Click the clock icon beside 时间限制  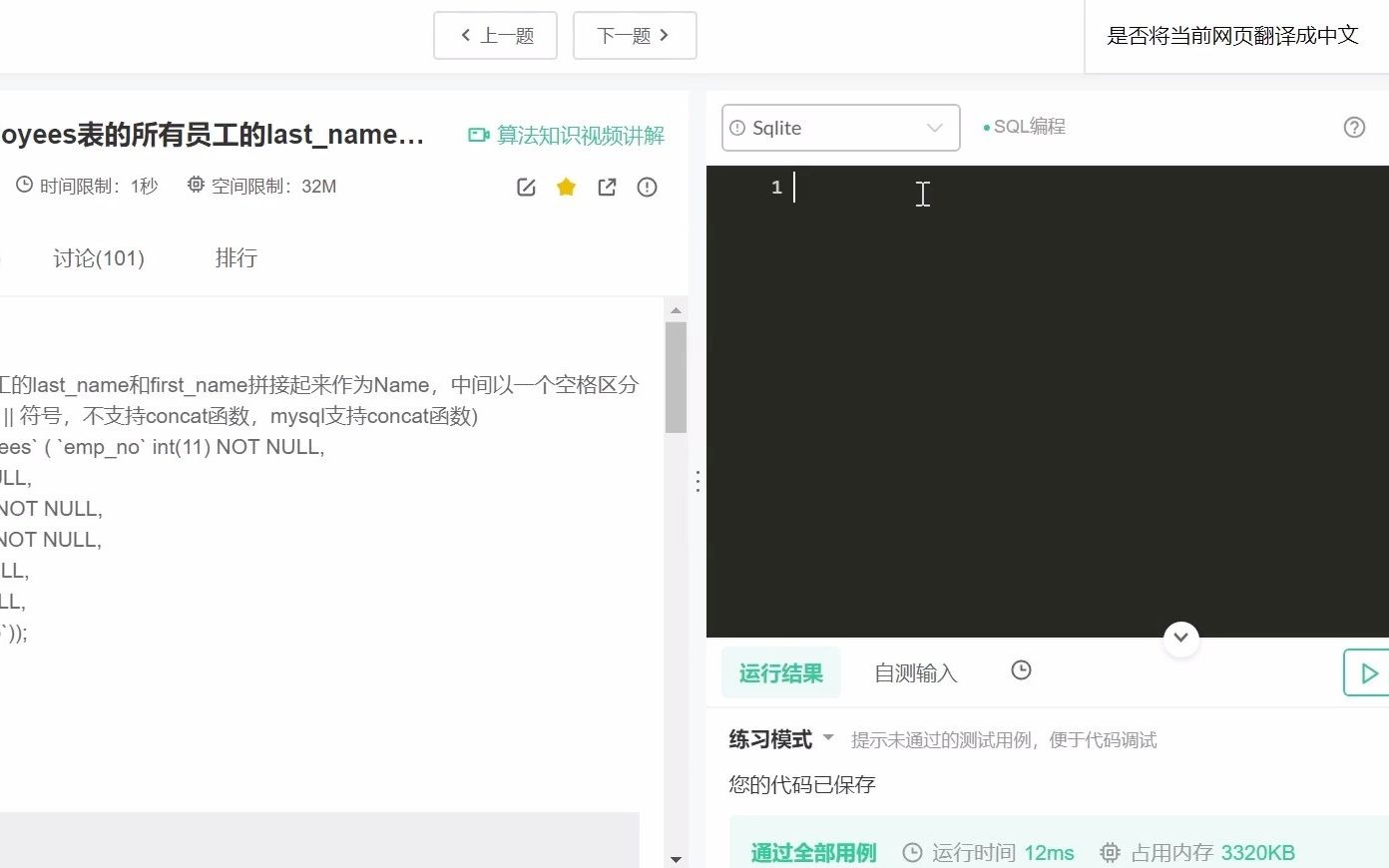pyautogui.click(x=24, y=186)
